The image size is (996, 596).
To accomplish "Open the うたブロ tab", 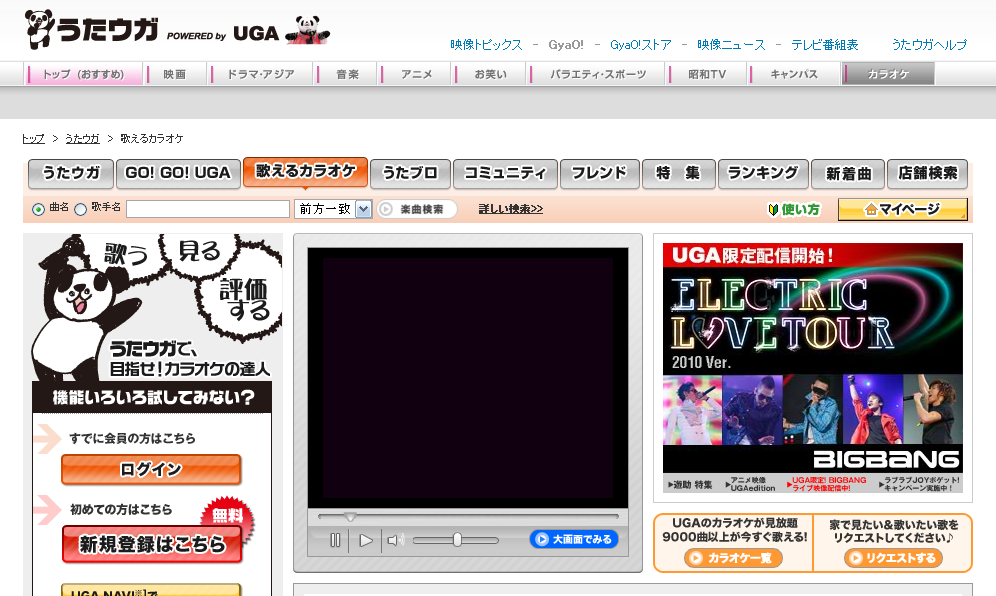I will [410, 173].
